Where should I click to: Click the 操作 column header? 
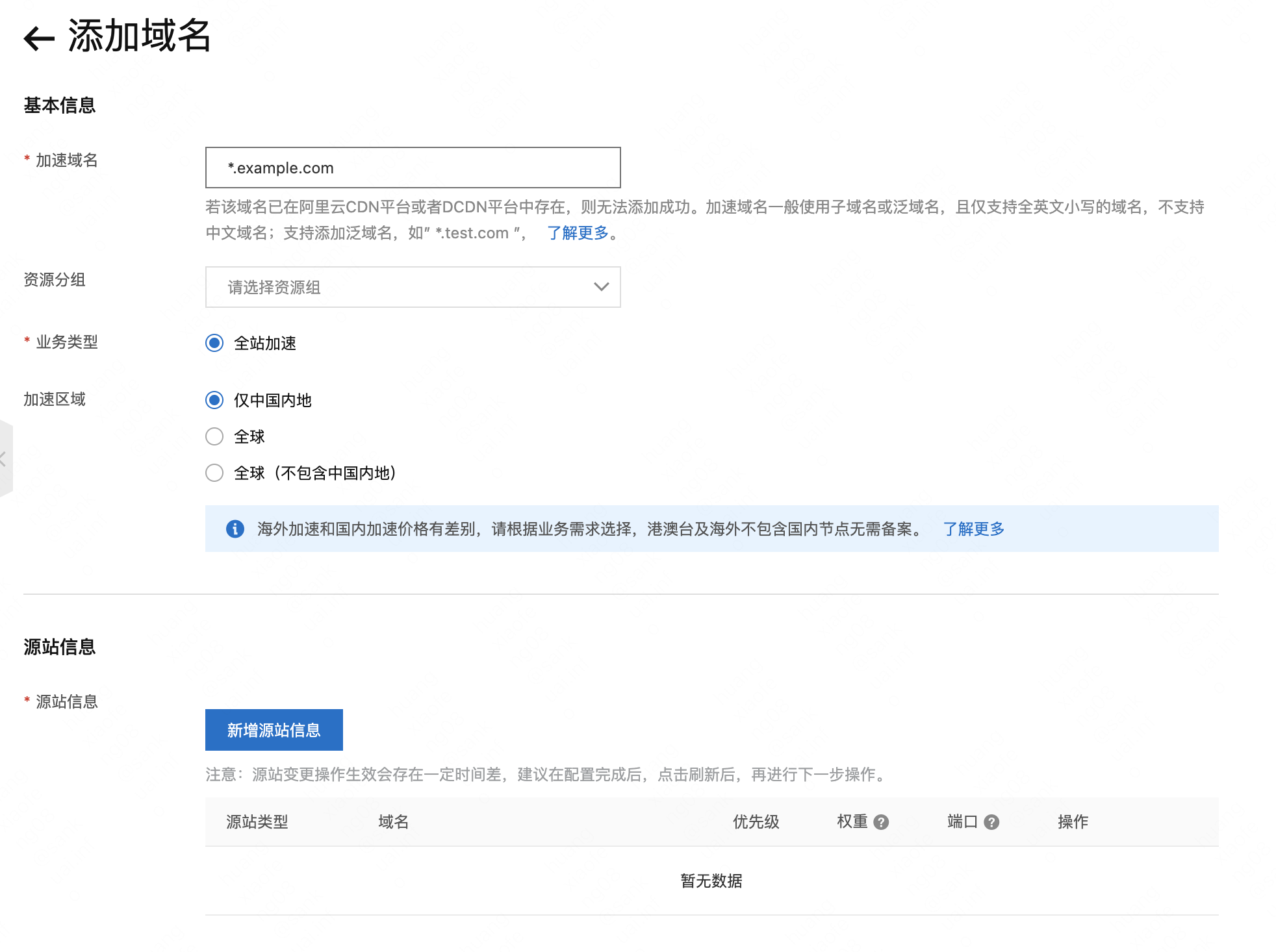tap(1073, 822)
